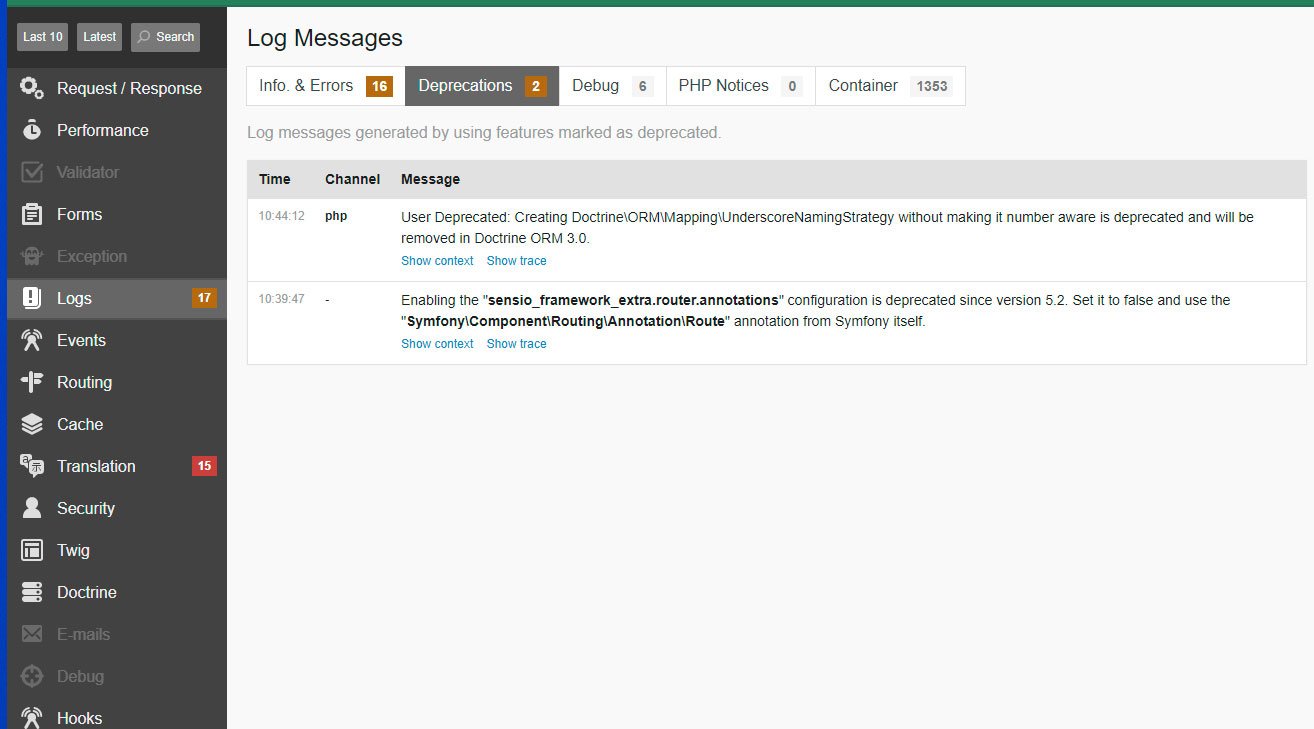Click the Logs badge showing 17
Screen dimensions: 1314x729
[204, 298]
